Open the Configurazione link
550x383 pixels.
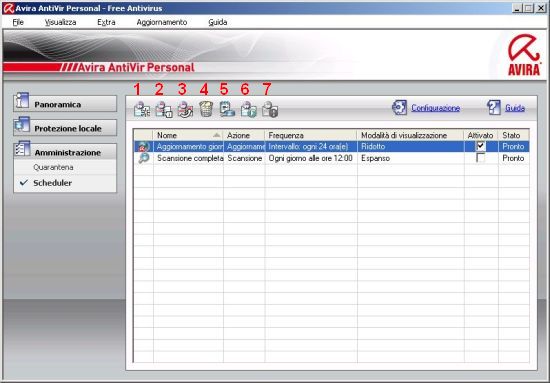point(435,108)
